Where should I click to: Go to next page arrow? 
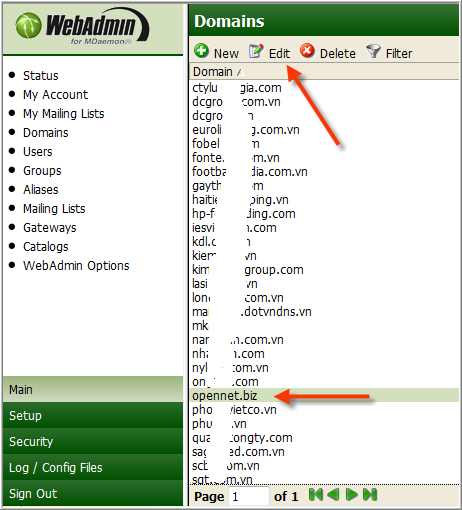[x=351, y=494]
